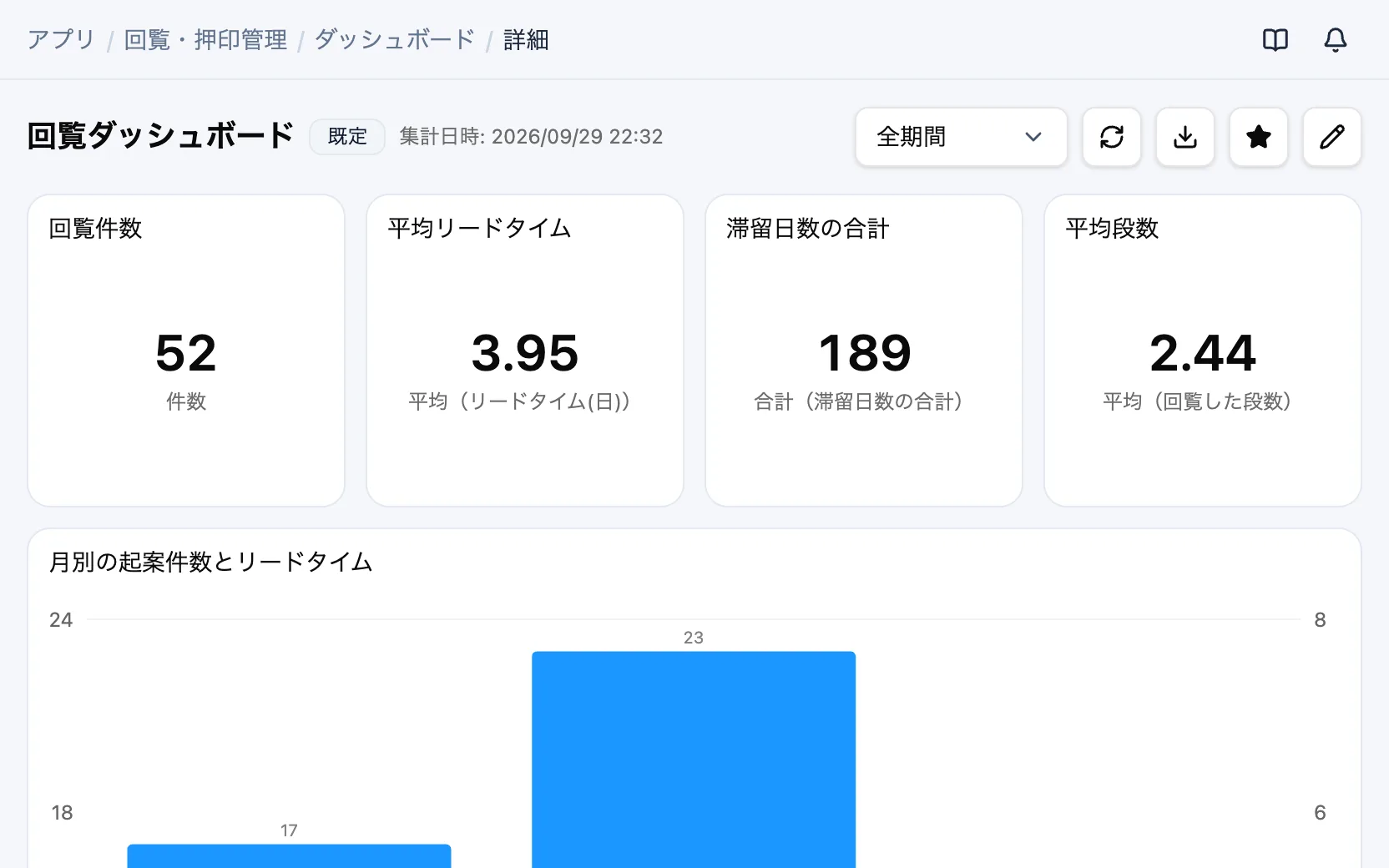The height and width of the screenshot is (868, 1389).
Task: Click the 詳細 breadcrumb item
Action: point(526,39)
